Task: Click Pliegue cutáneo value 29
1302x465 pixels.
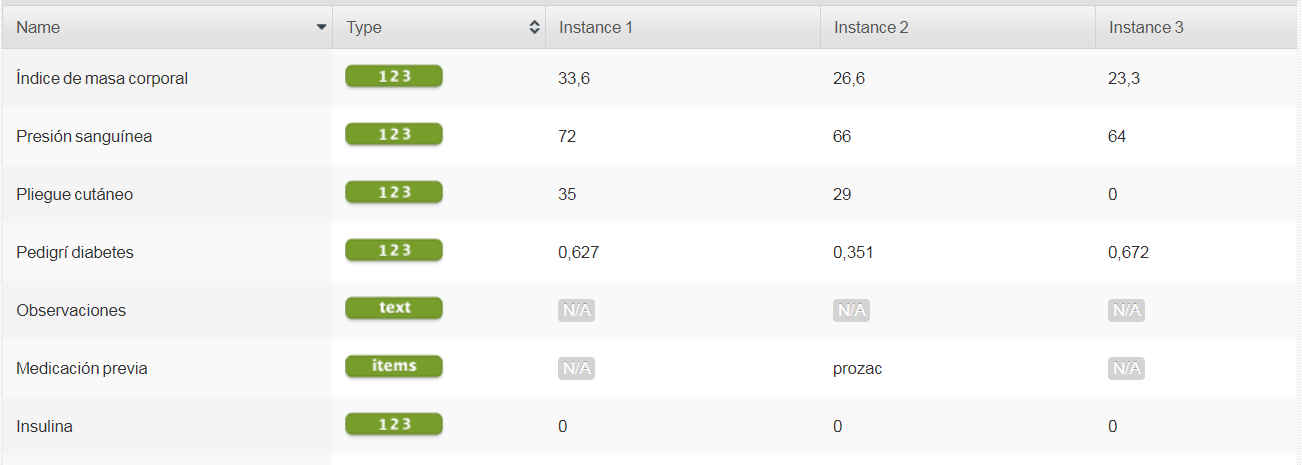Action: (842, 194)
